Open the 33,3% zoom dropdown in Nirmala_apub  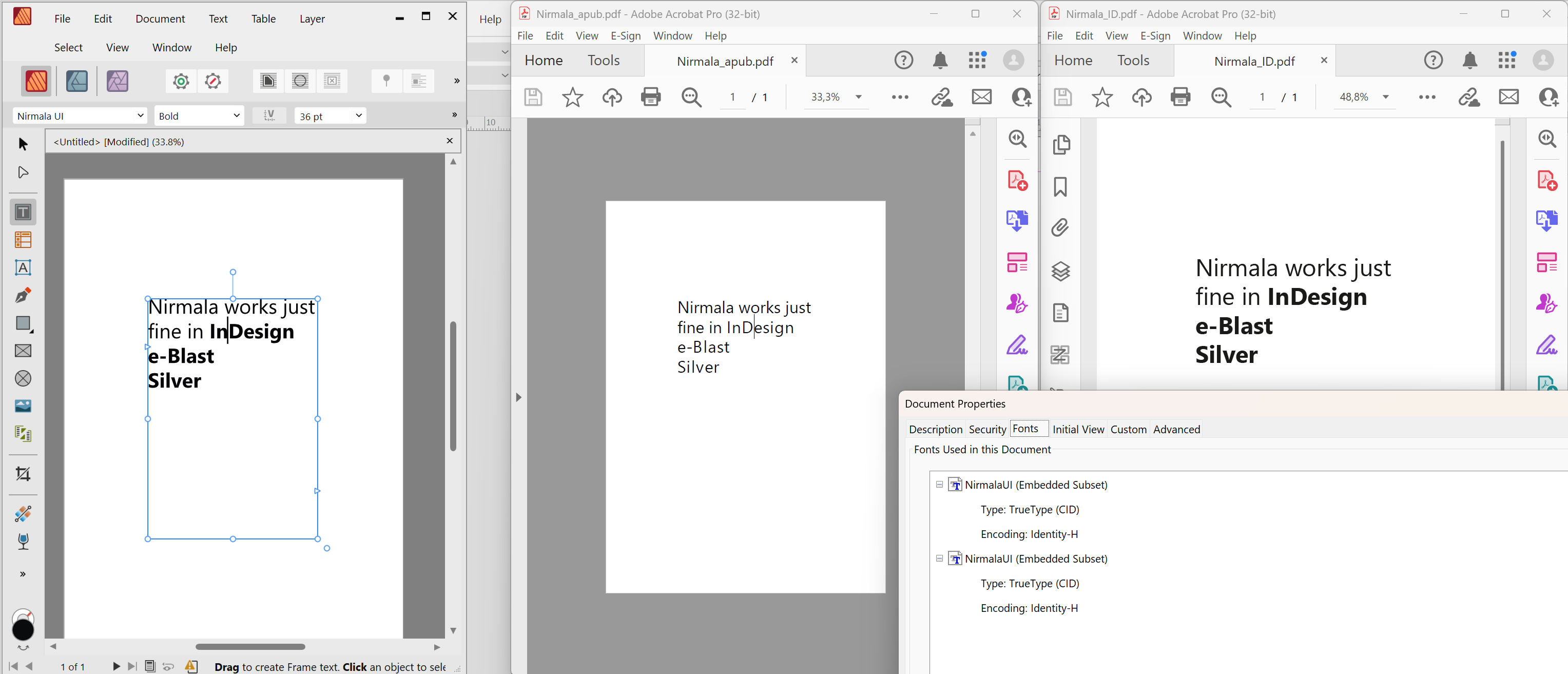point(858,97)
